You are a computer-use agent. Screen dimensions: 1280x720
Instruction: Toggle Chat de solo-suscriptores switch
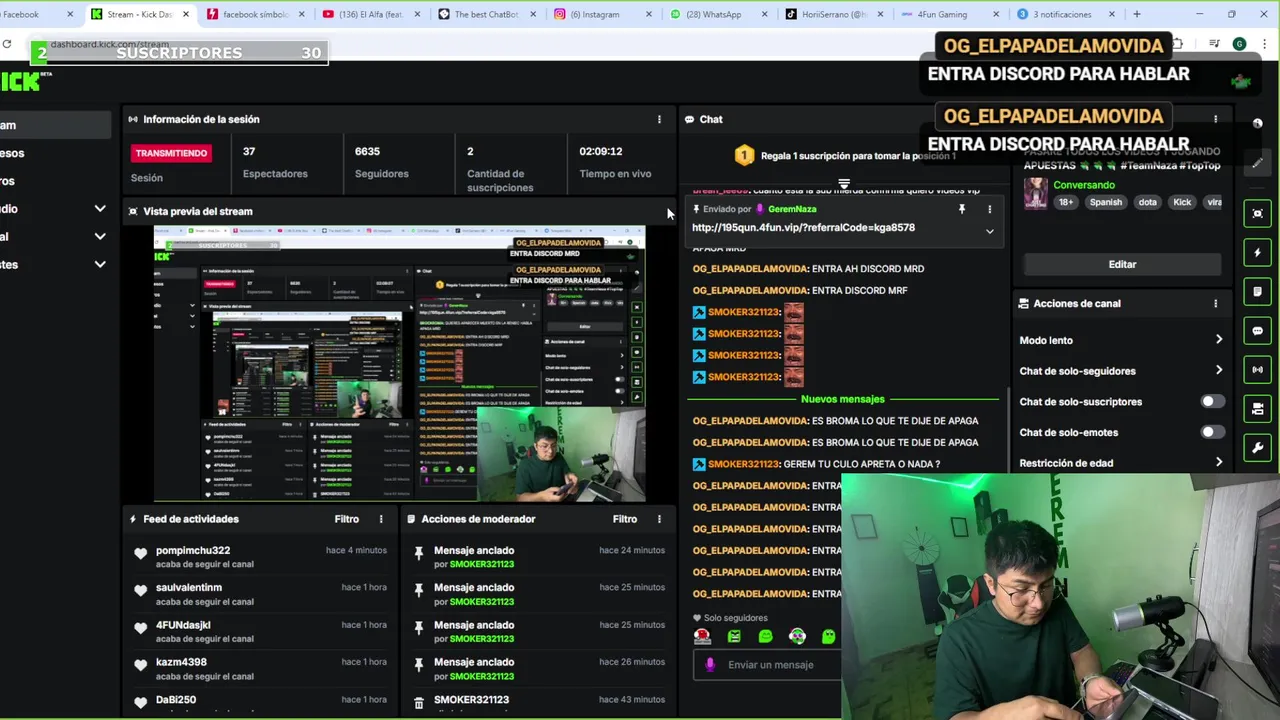tap(1211, 401)
